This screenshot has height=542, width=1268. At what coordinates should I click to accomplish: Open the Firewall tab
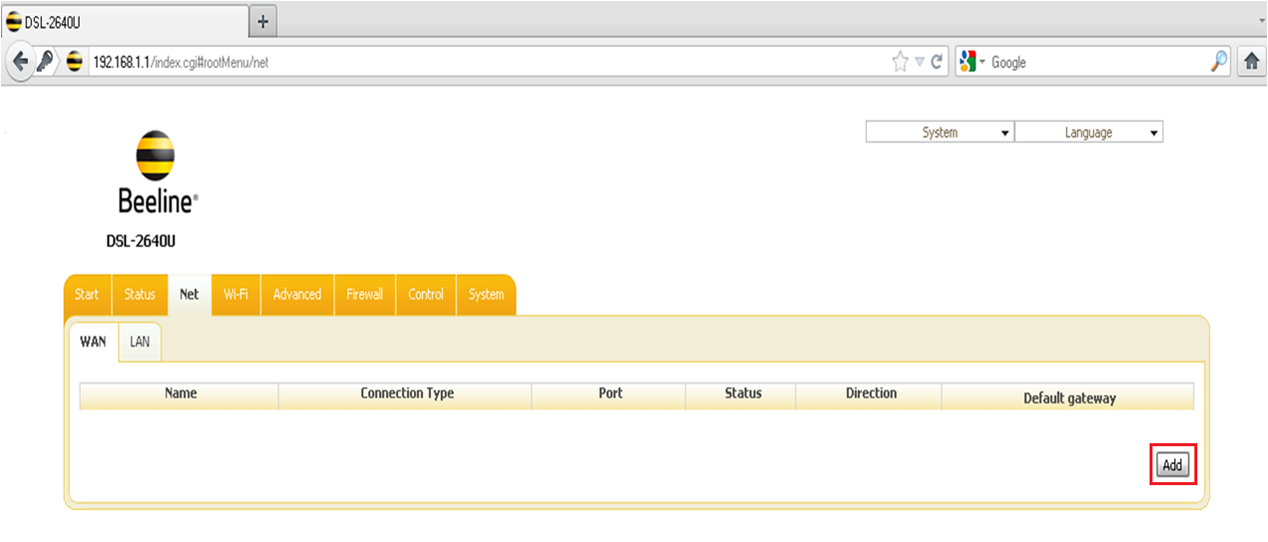pos(364,295)
